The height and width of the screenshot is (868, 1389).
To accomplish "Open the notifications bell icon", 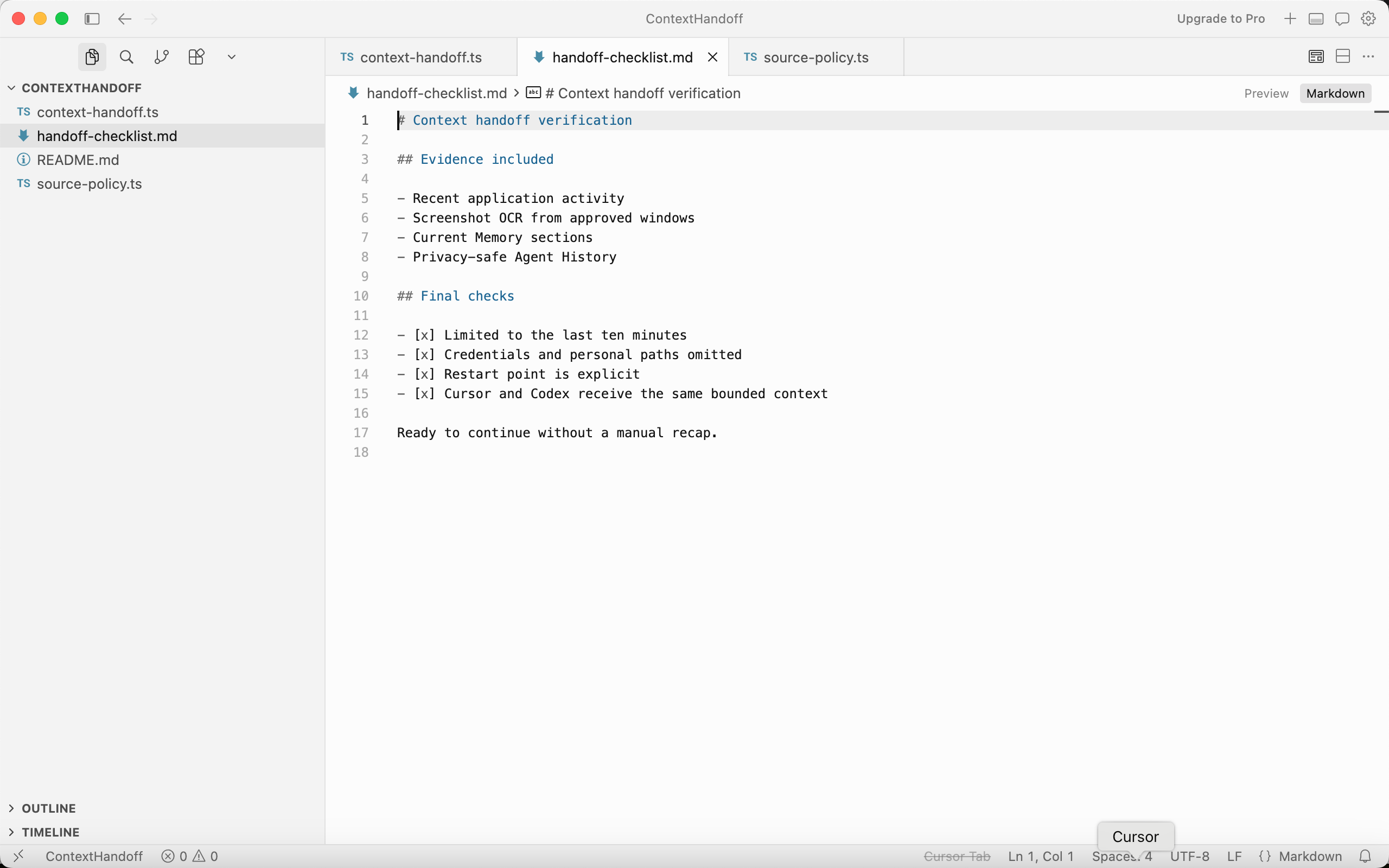I will pos(1366,856).
